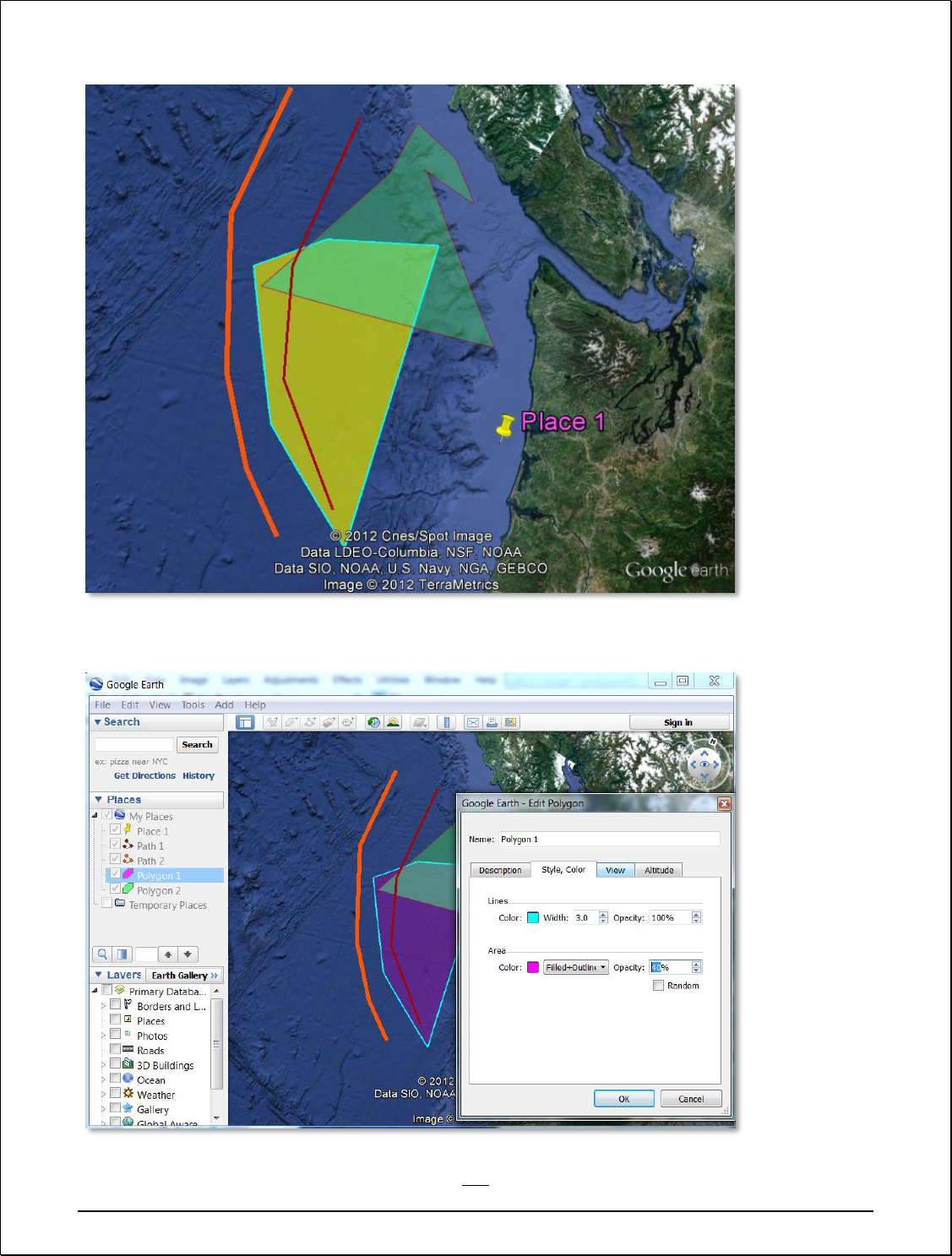
Task: Click the Add Placemark toolbar icon
Action: (272, 722)
